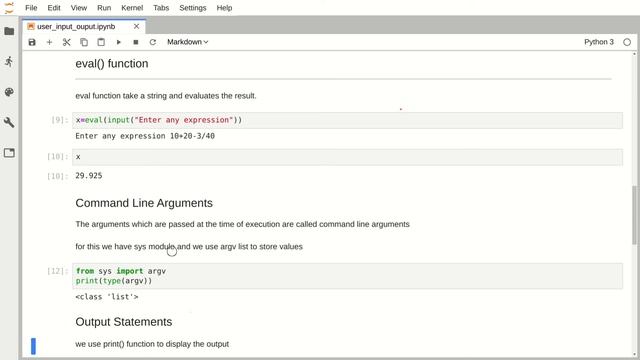Click text 'for this we have sys module'
Image resolution: width=640 pixels, height=360 pixels.
pos(189,247)
